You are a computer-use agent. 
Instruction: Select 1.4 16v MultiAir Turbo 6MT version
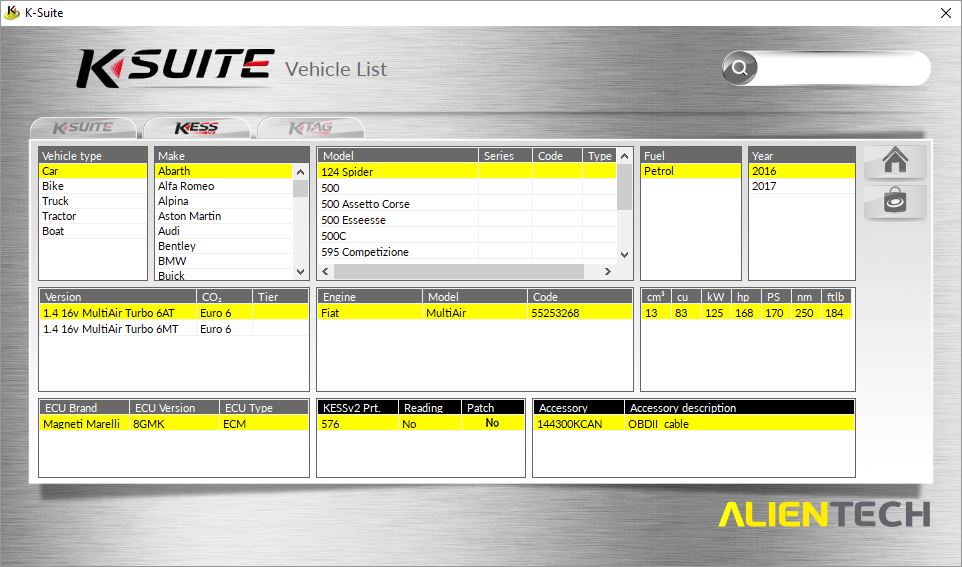coord(109,328)
